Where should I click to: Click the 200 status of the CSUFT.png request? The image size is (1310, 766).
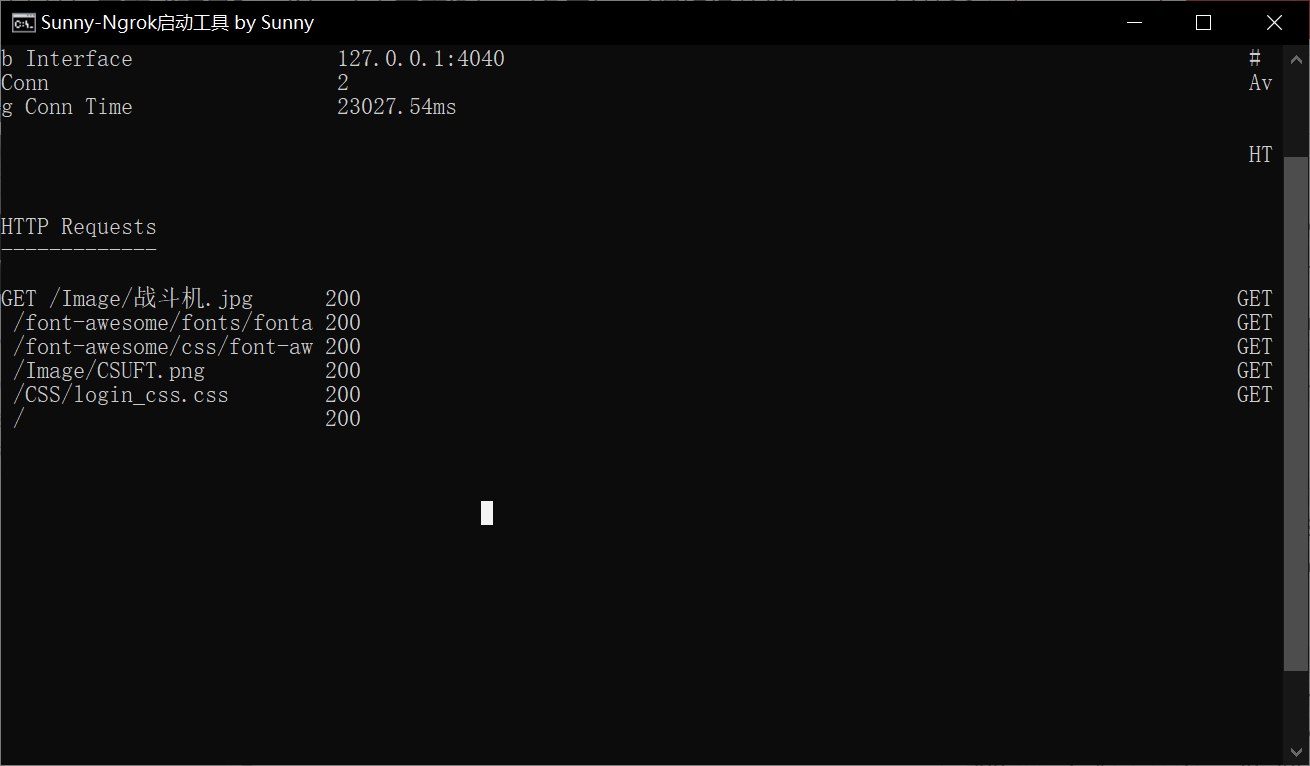(343, 371)
